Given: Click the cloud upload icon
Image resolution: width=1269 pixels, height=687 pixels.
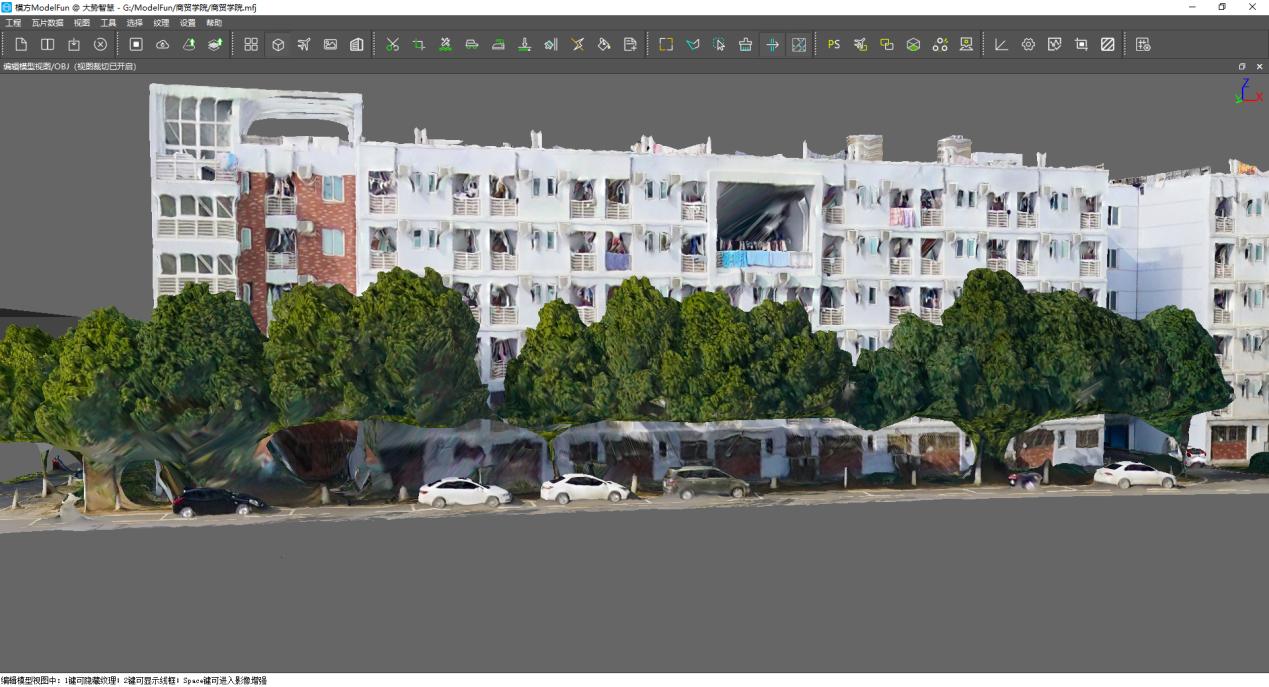Looking at the screenshot, I should click(x=163, y=44).
